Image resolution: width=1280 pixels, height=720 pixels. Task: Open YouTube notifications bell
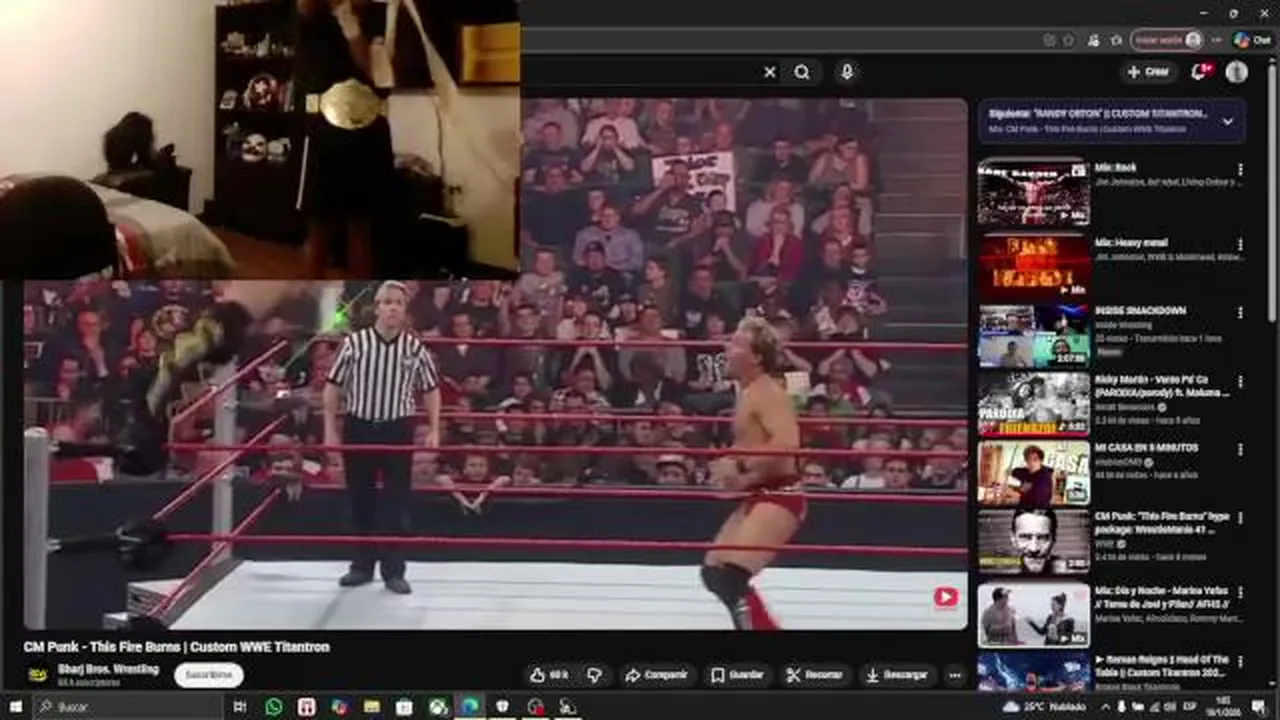[x=1200, y=72]
